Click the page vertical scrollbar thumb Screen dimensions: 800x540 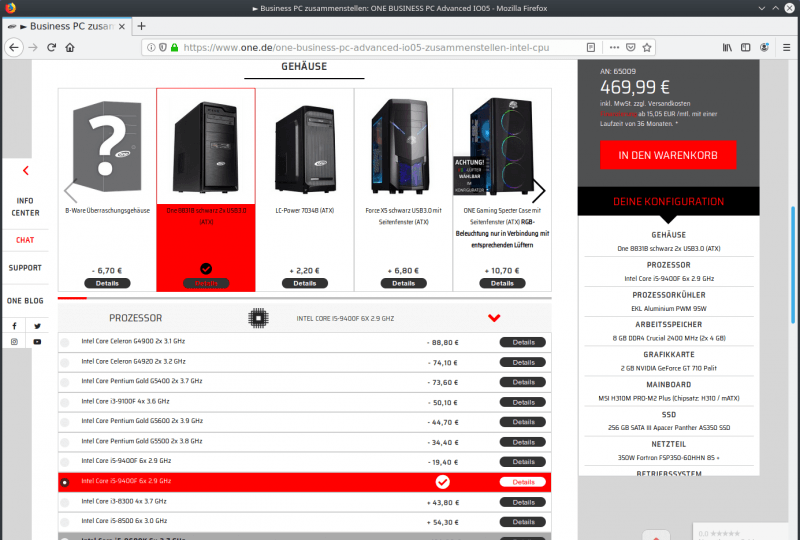(793, 264)
